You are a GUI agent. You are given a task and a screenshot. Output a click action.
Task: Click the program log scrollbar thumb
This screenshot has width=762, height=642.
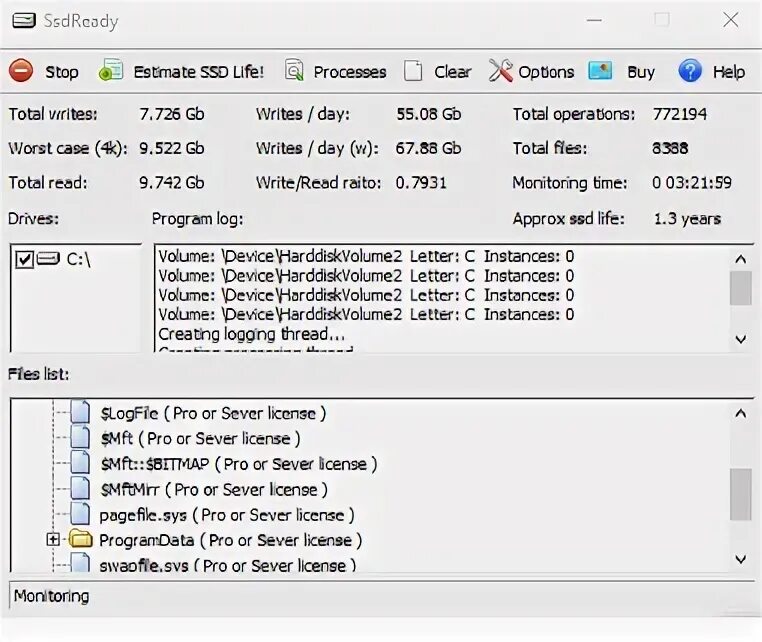point(741,288)
